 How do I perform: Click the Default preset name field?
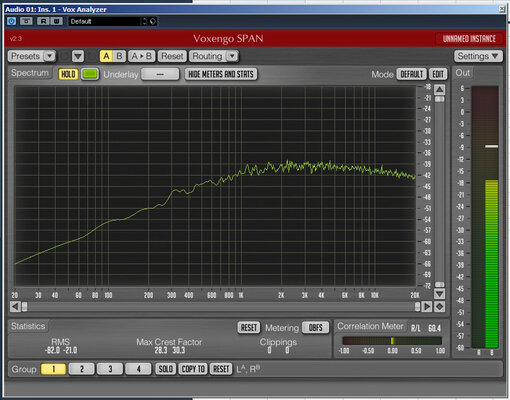(105, 21)
